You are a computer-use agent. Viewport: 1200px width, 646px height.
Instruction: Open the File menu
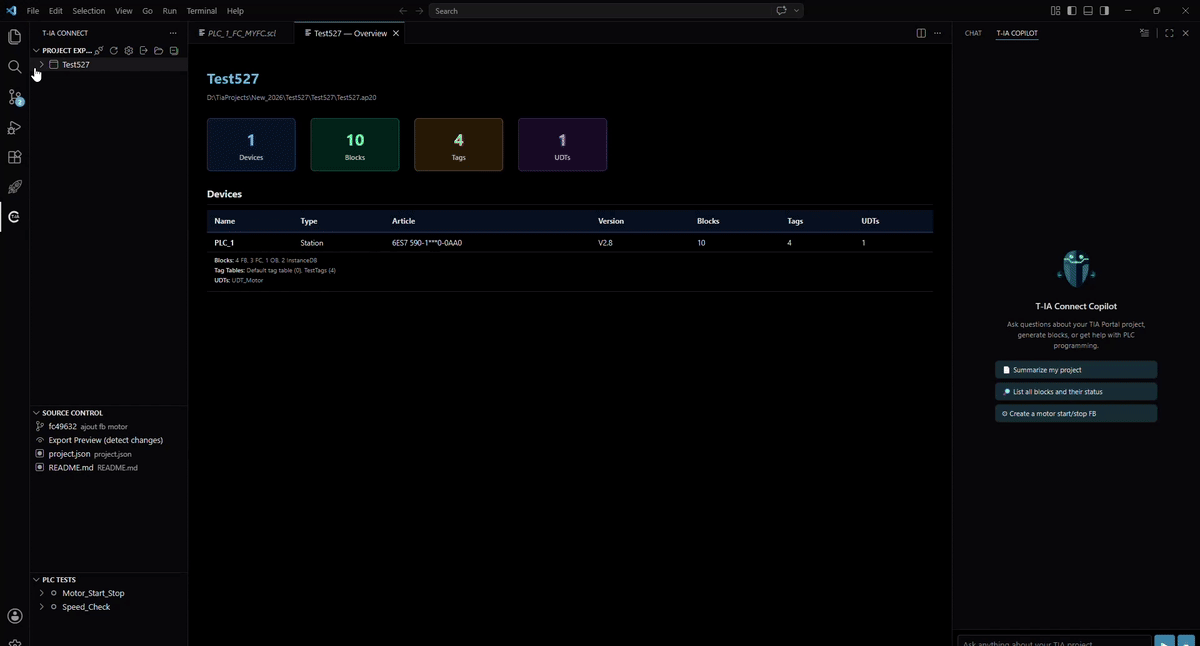click(33, 11)
